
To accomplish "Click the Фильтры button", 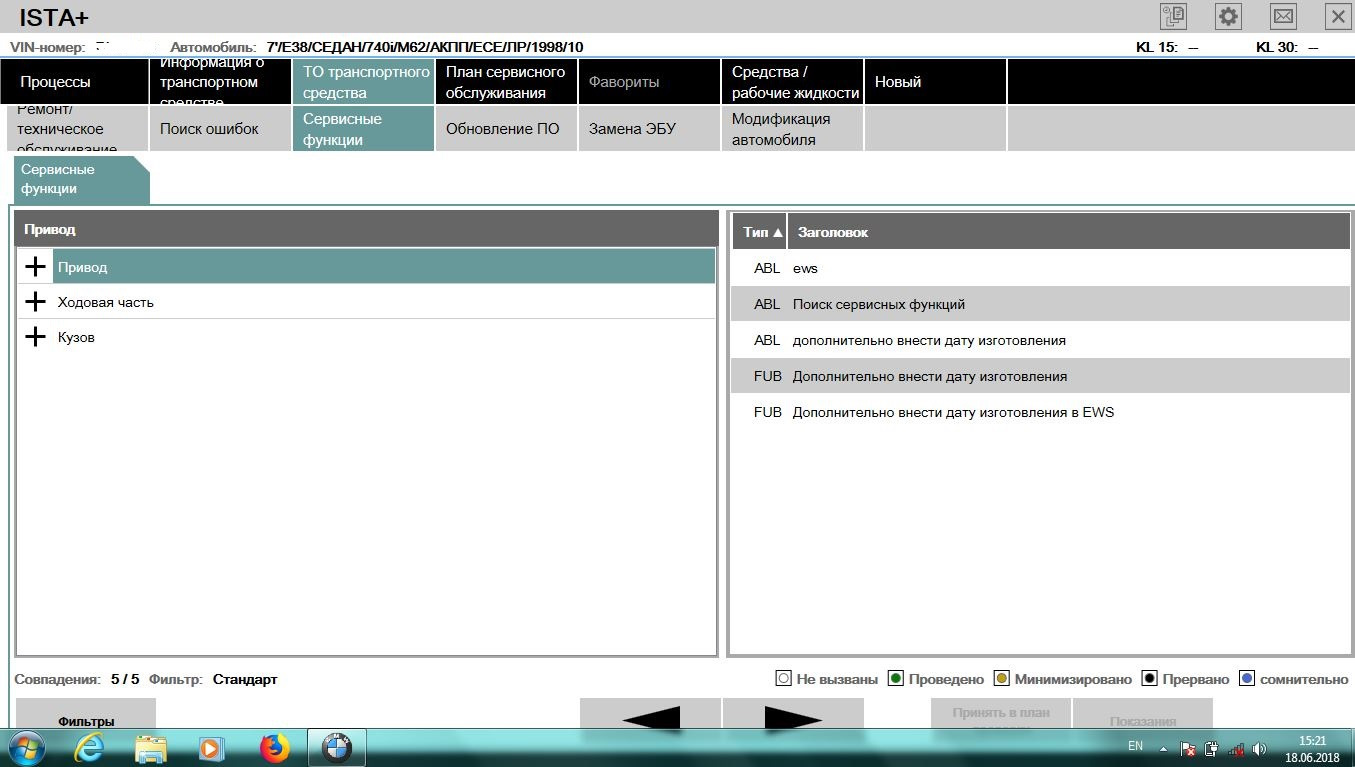I will click(x=86, y=714).
